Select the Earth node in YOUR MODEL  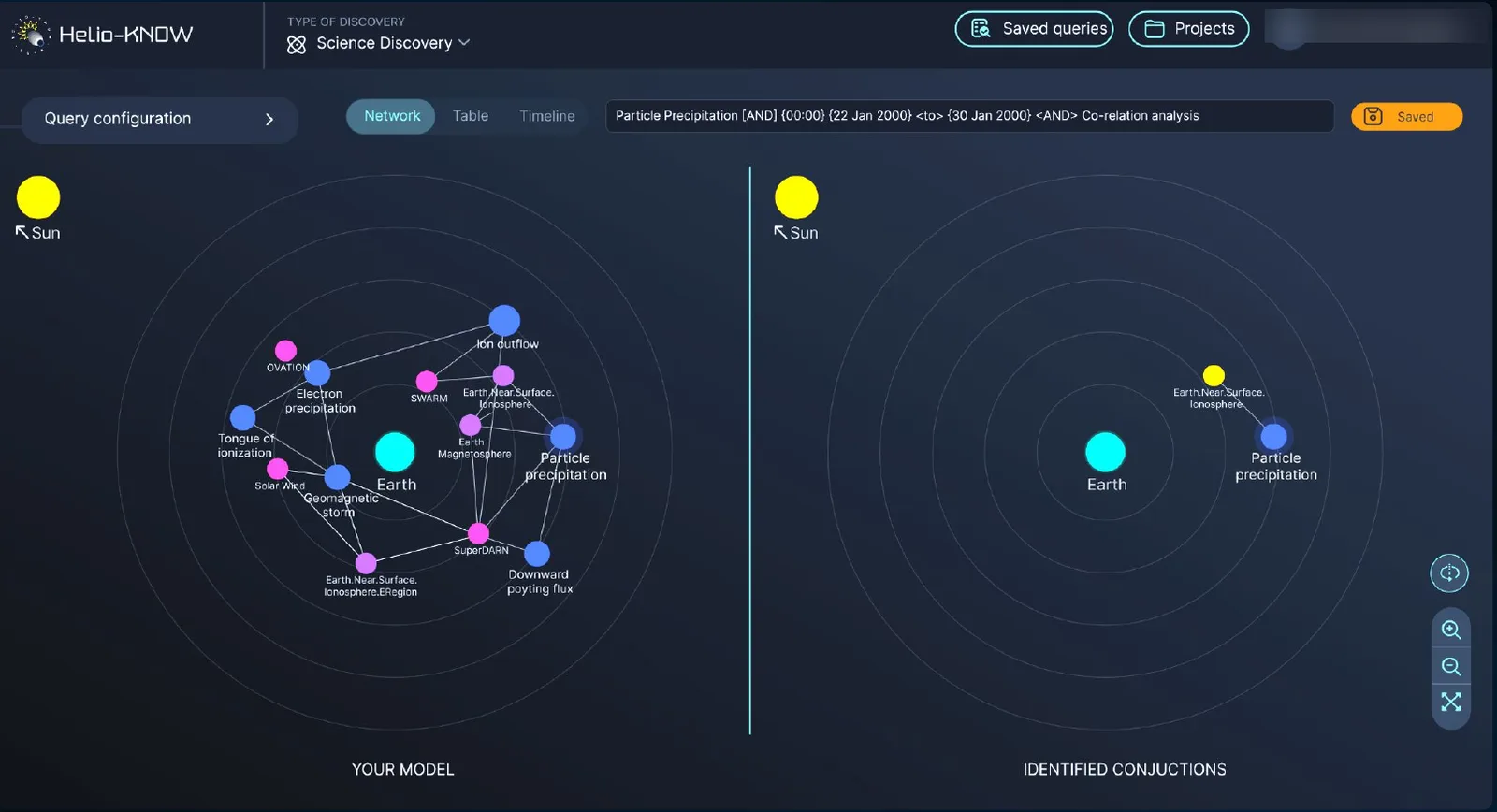395,452
